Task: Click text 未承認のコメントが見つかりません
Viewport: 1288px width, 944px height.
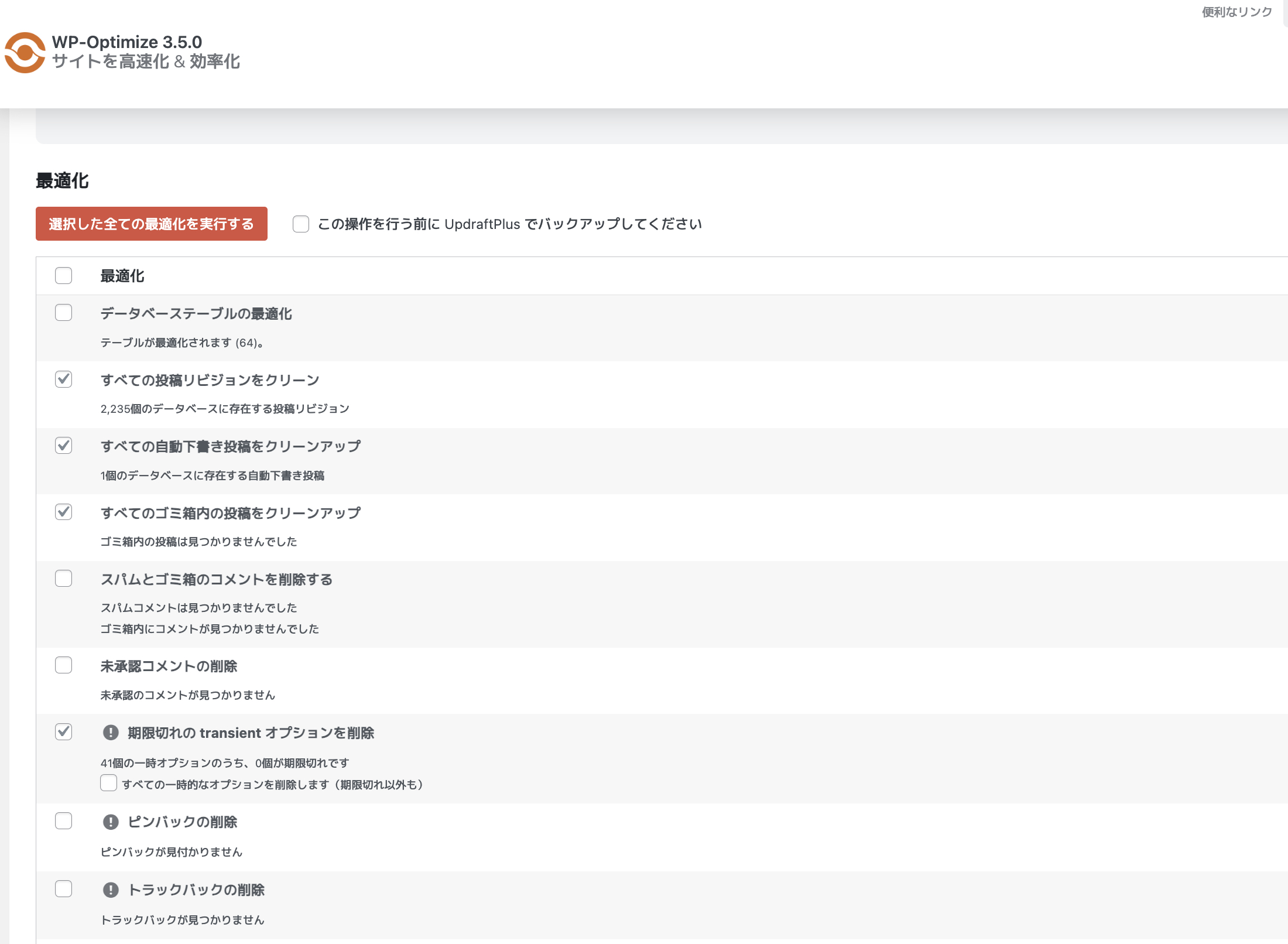Action: tap(188, 695)
